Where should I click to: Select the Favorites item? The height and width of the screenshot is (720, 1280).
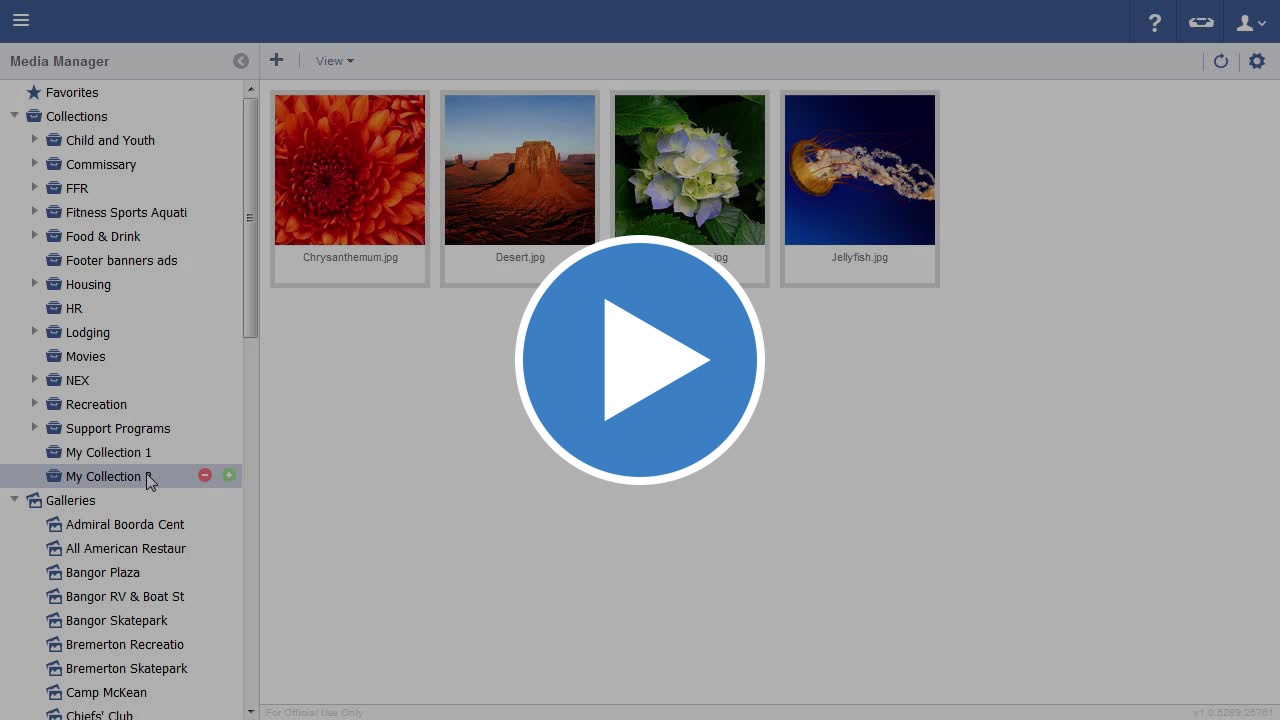(71, 92)
